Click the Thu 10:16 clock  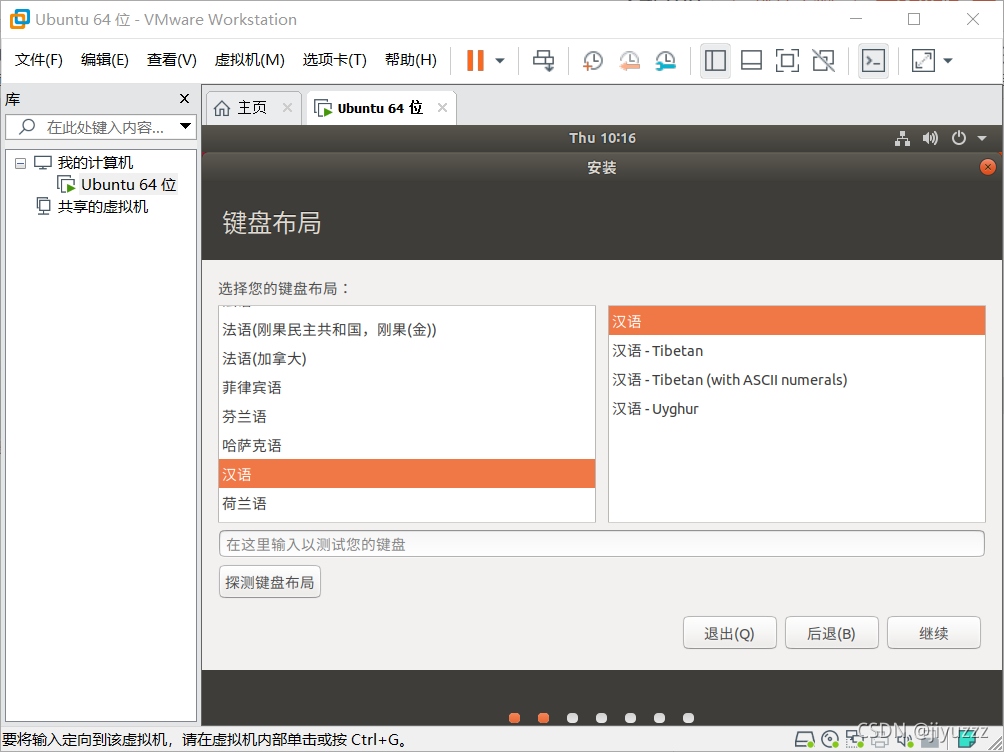[x=602, y=138]
